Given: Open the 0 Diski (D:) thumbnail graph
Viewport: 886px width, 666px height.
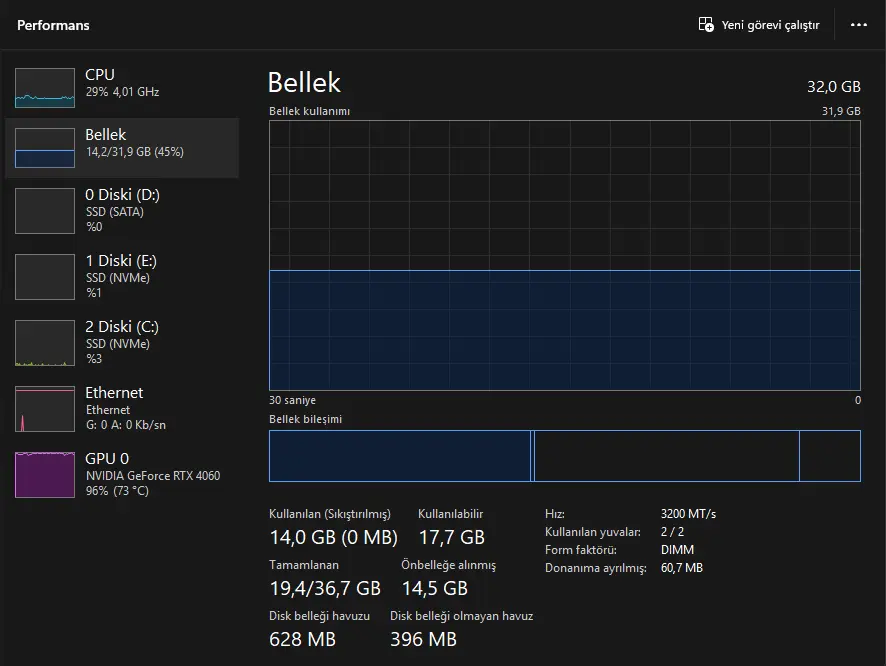Looking at the screenshot, I should 45,211.
